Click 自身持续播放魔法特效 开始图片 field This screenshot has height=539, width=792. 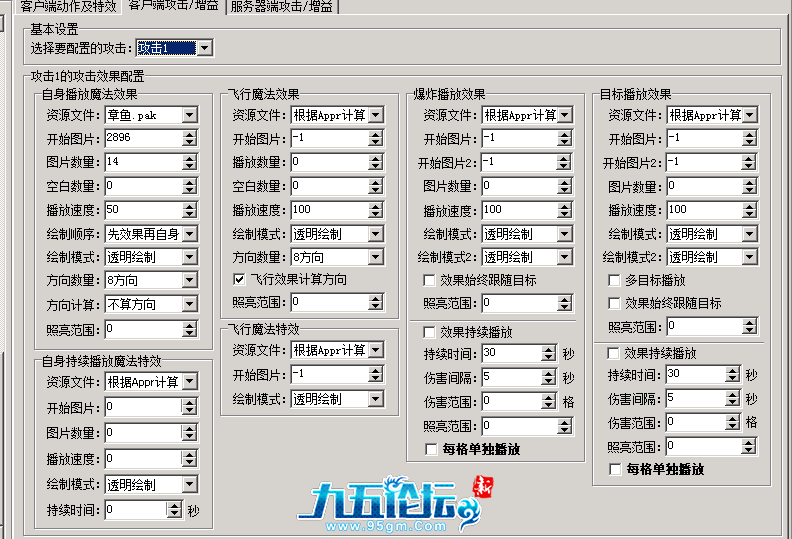tap(143, 407)
